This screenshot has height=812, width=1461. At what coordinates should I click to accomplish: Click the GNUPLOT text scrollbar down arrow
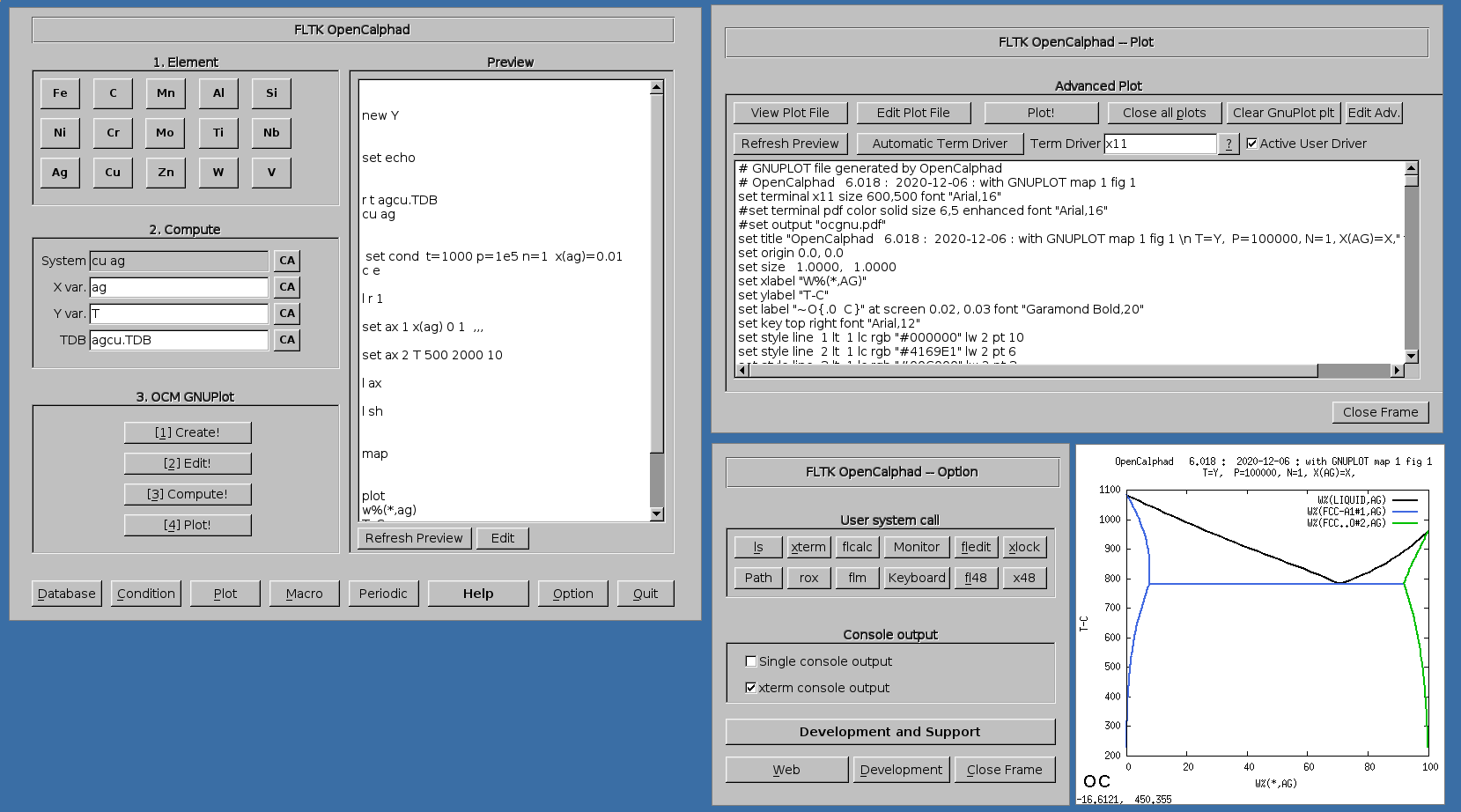click(x=1412, y=357)
